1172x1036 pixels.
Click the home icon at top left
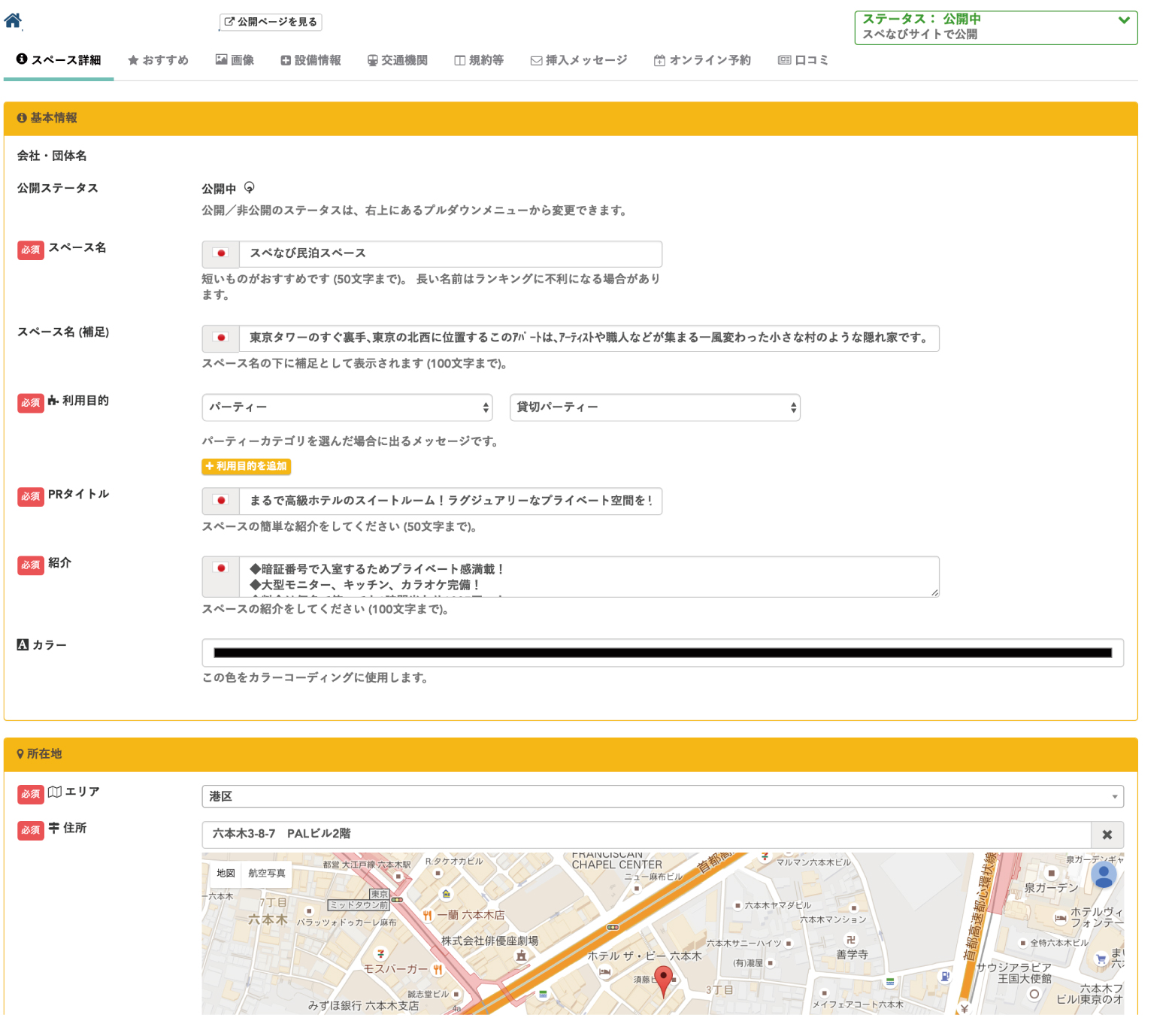pos(13,20)
